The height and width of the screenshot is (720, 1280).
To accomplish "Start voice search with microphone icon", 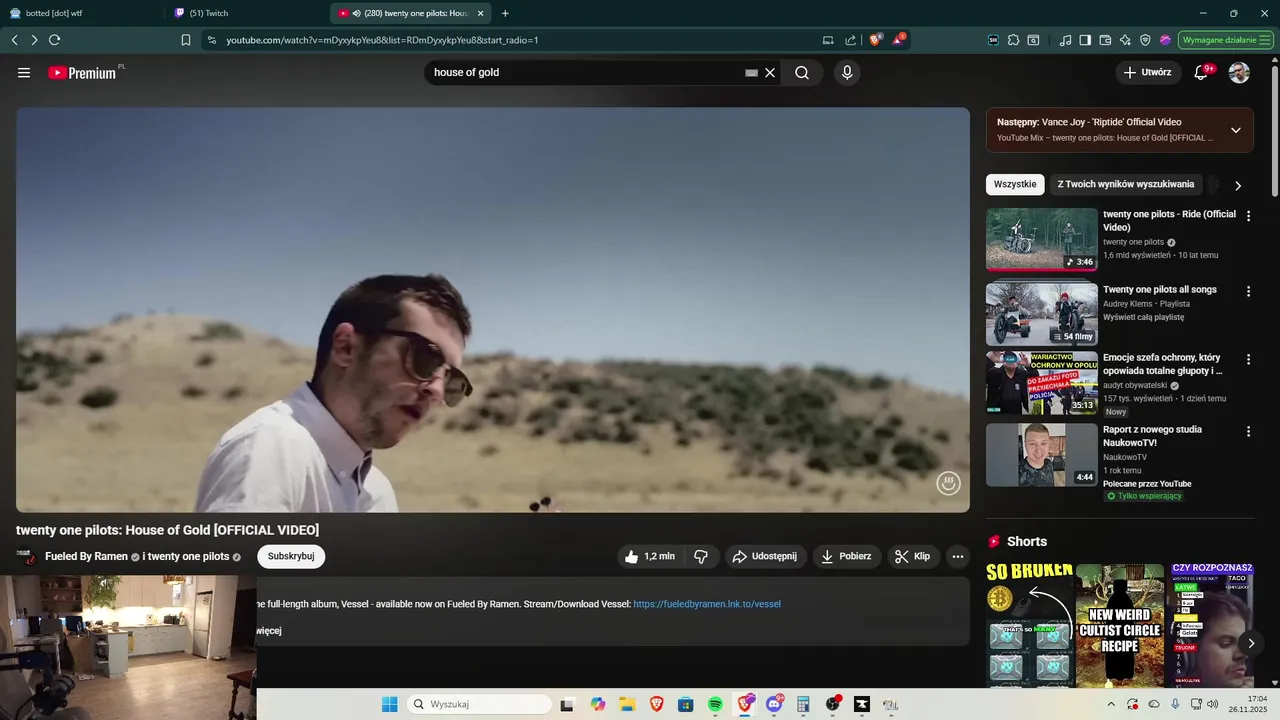I will [847, 73].
